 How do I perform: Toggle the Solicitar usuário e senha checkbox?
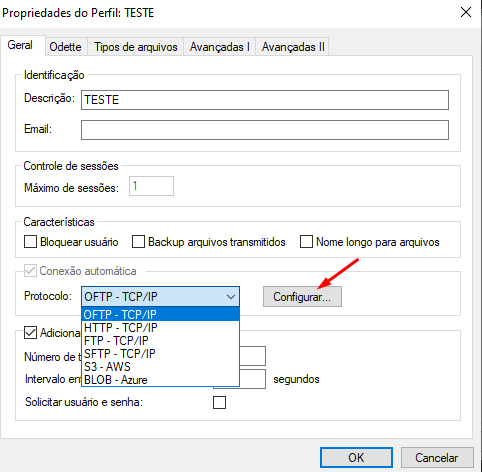[219, 402]
